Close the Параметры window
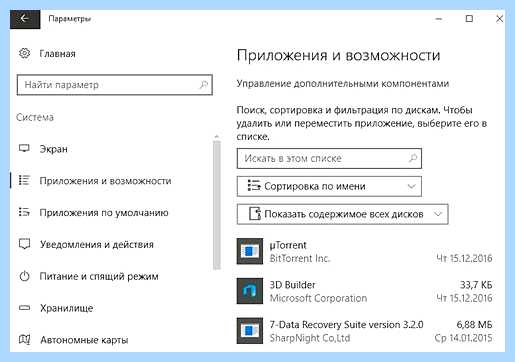This screenshot has width=515, height=362. pyautogui.click(x=499, y=19)
